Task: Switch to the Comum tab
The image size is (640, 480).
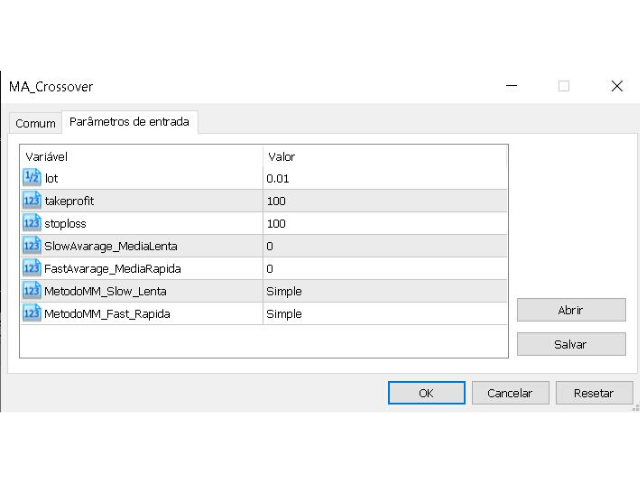Action: point(36,123)
